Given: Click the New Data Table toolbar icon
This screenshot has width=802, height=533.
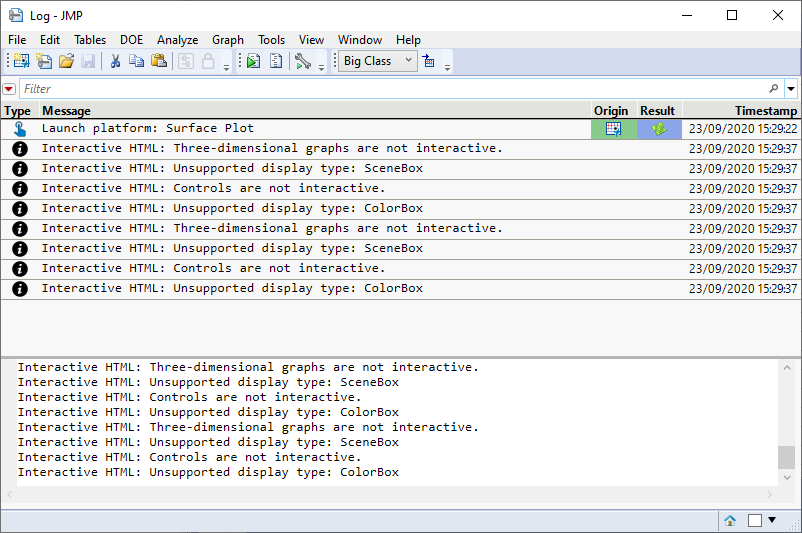Looking at the screenshot, I should pos(21,61).
